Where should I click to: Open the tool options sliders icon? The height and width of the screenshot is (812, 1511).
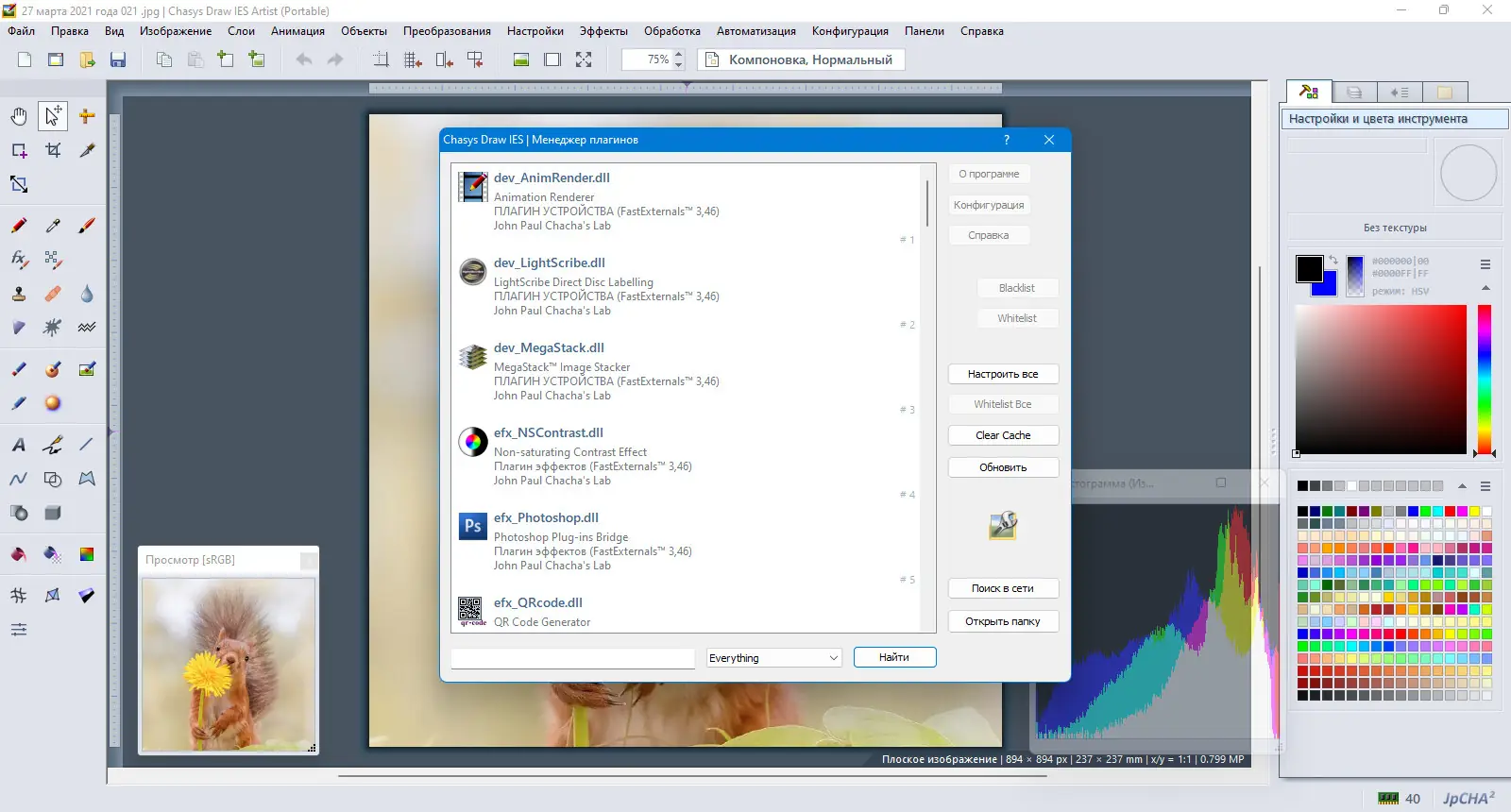19,630
